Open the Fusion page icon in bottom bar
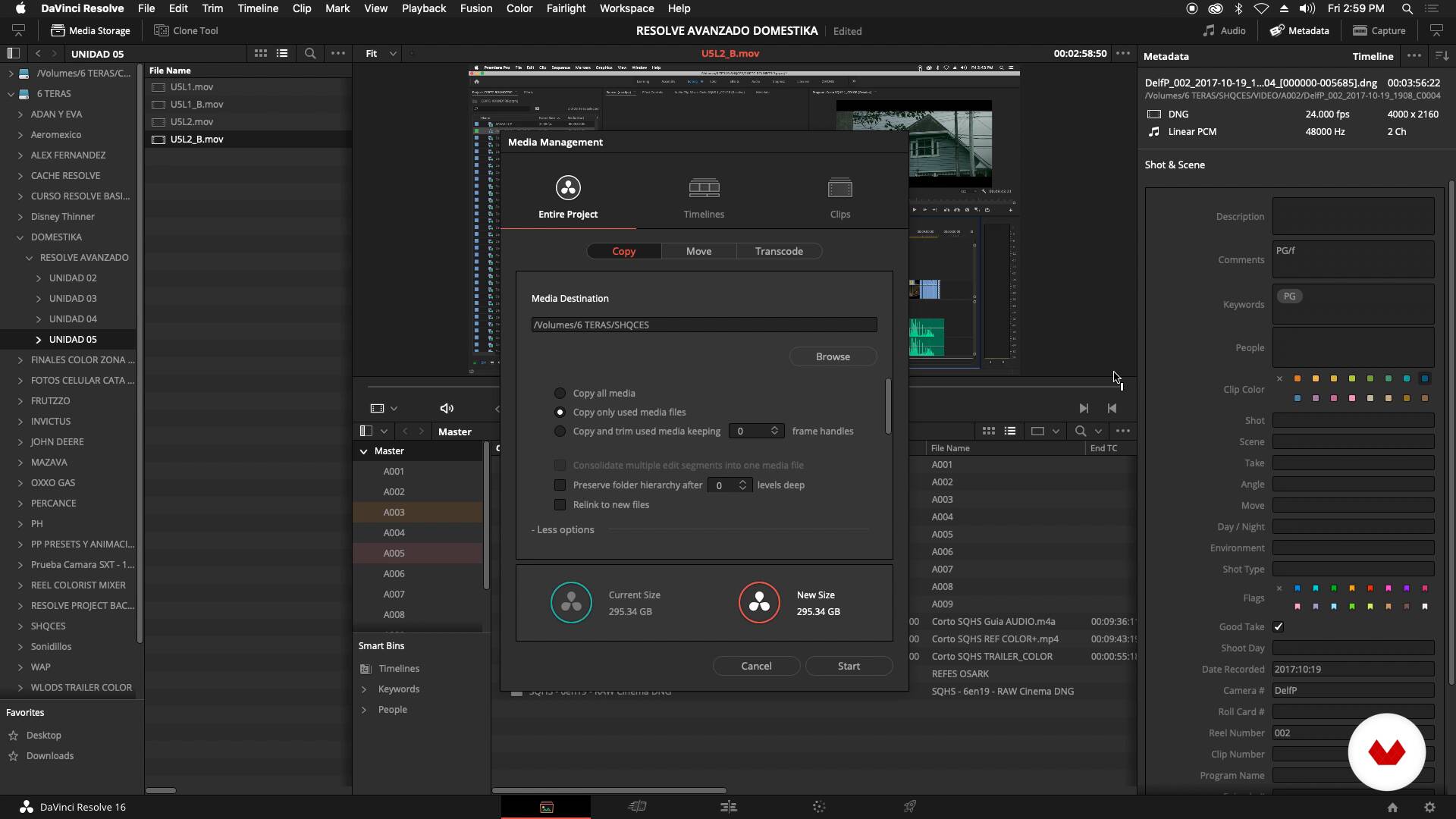The height and width of the screenshot is (819, 1456). pos(819,807)
